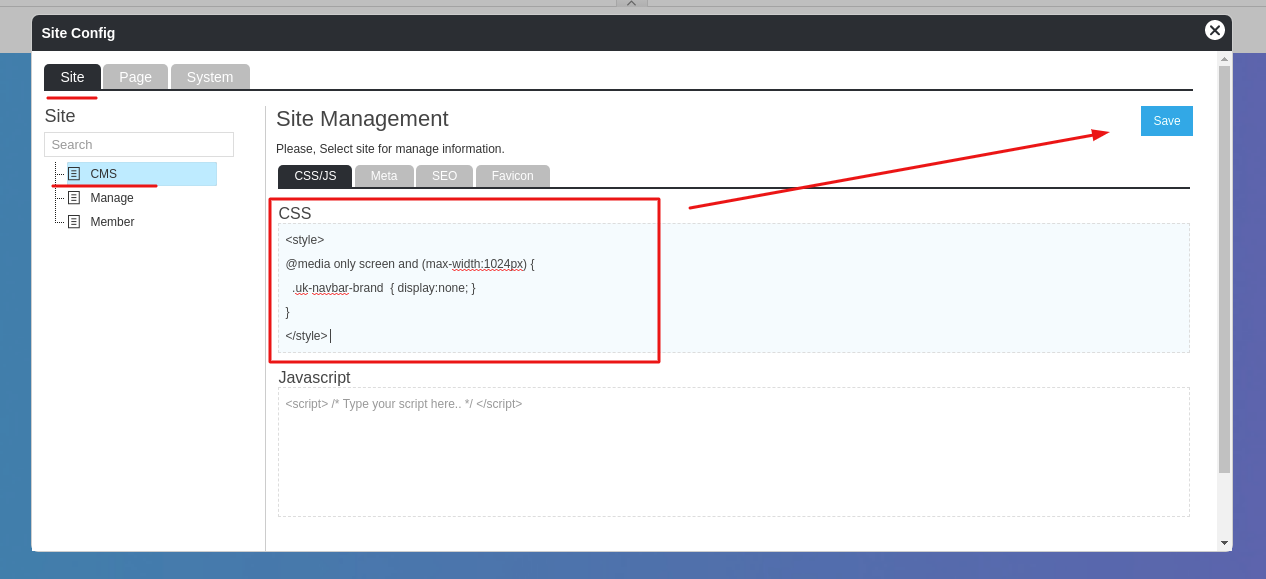Click the 'Site Management' heading text
Viewport: 1266px width, 579px height.
(362, 119)
